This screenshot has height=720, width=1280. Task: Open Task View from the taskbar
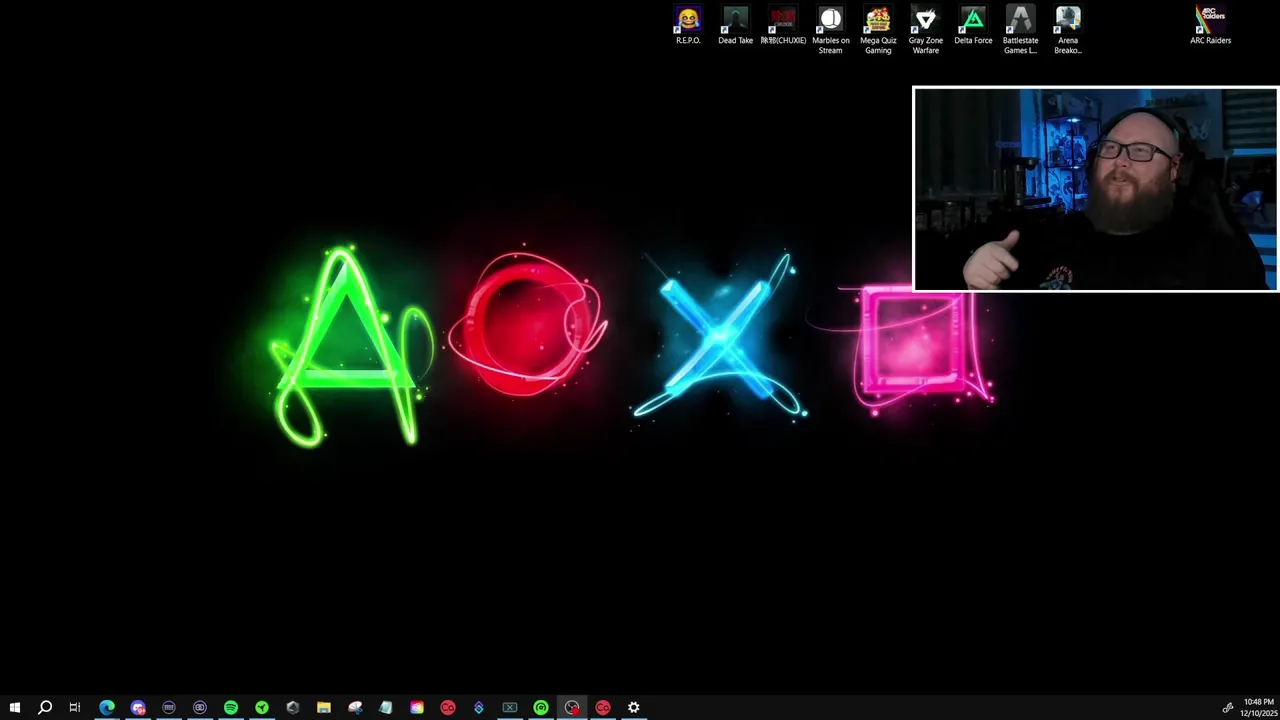[x=75, y=707]
